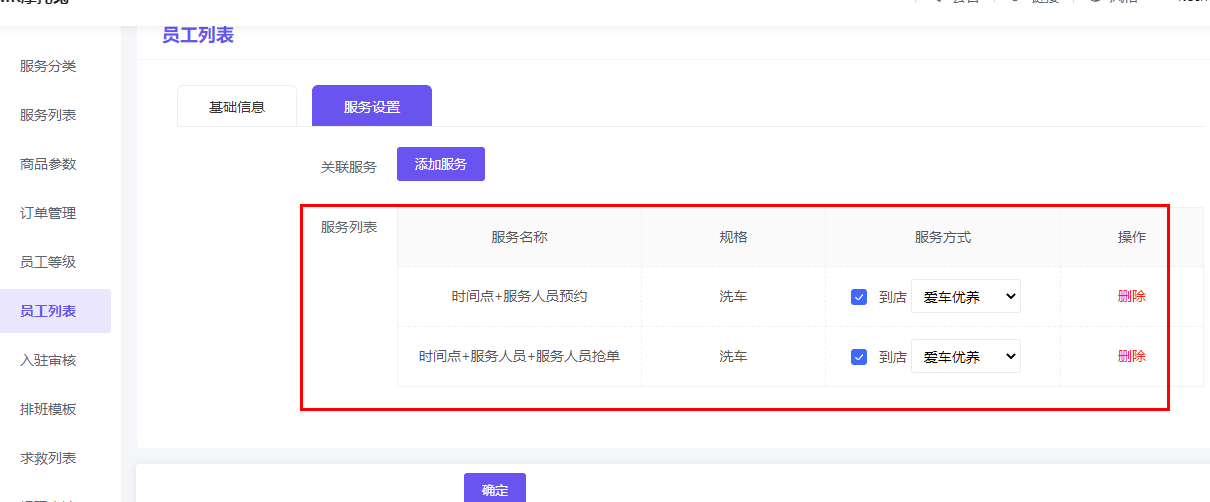Screen dimensions: 1210x502
Task: Switch to the 基础信息 tab
Action: [237, 106]
